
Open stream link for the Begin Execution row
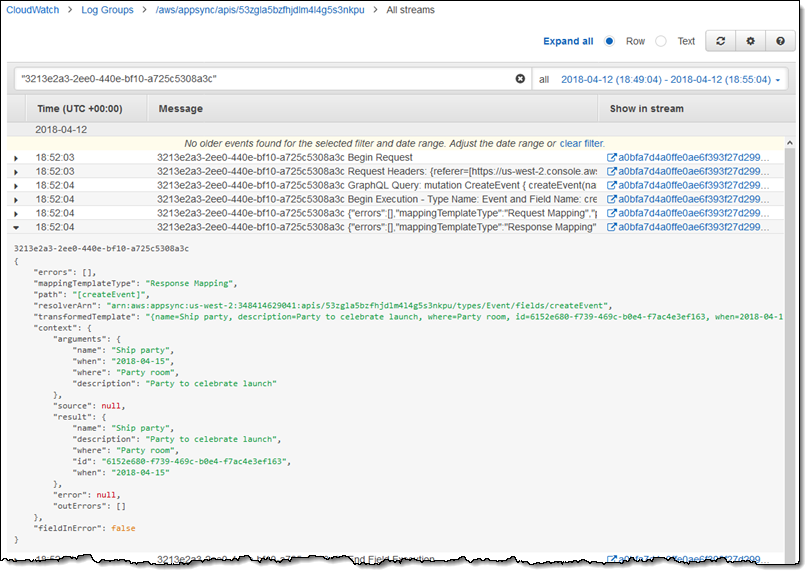612,200
